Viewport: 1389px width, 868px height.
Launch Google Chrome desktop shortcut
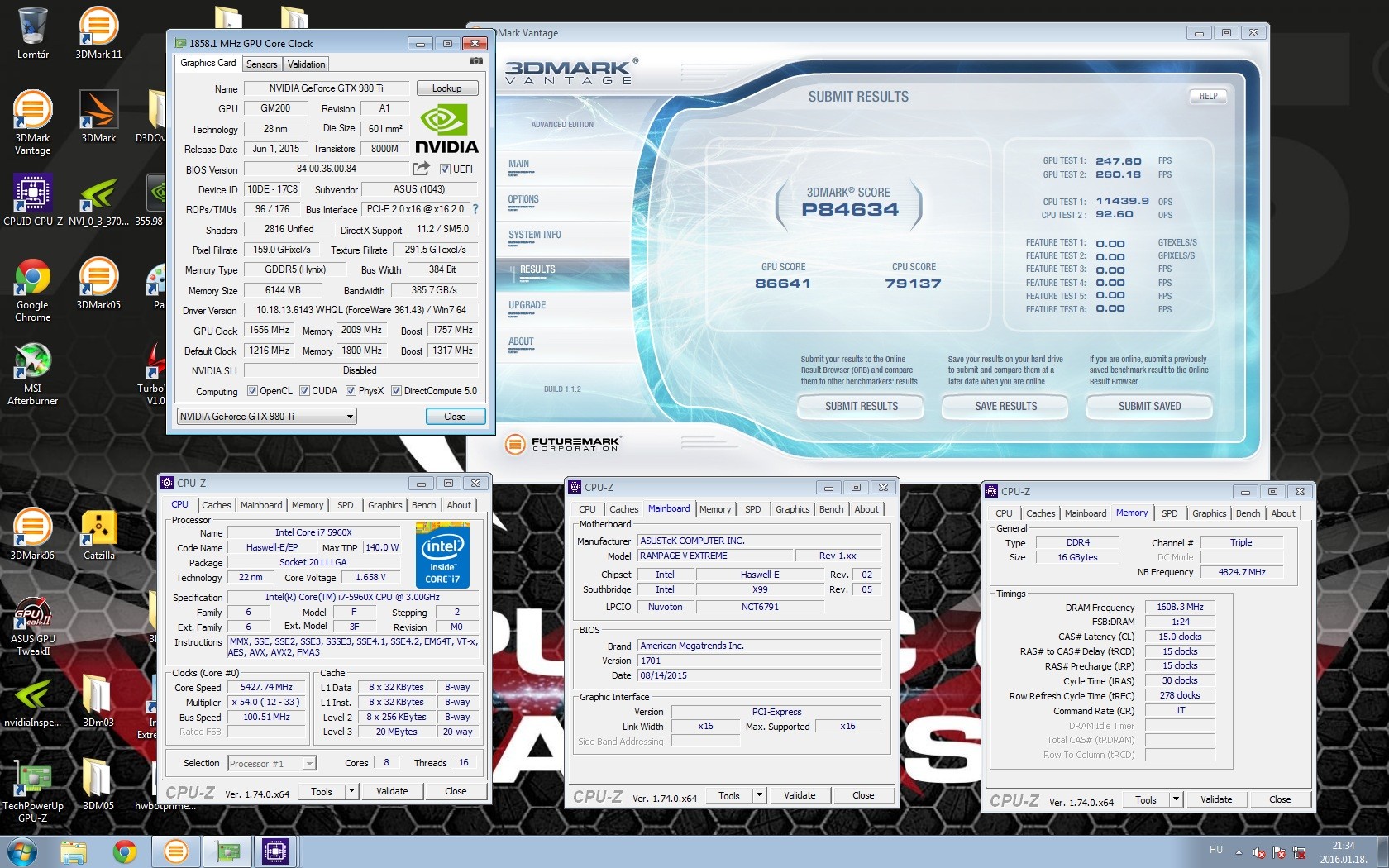tap(32, 289)
